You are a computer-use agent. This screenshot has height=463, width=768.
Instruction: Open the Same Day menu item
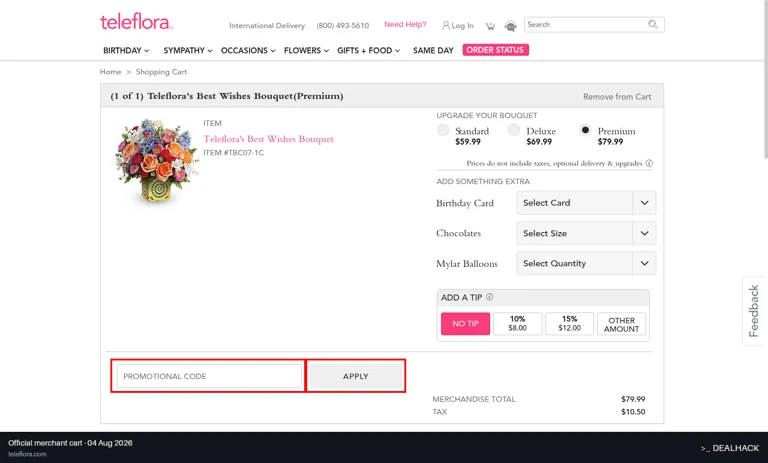433,50
